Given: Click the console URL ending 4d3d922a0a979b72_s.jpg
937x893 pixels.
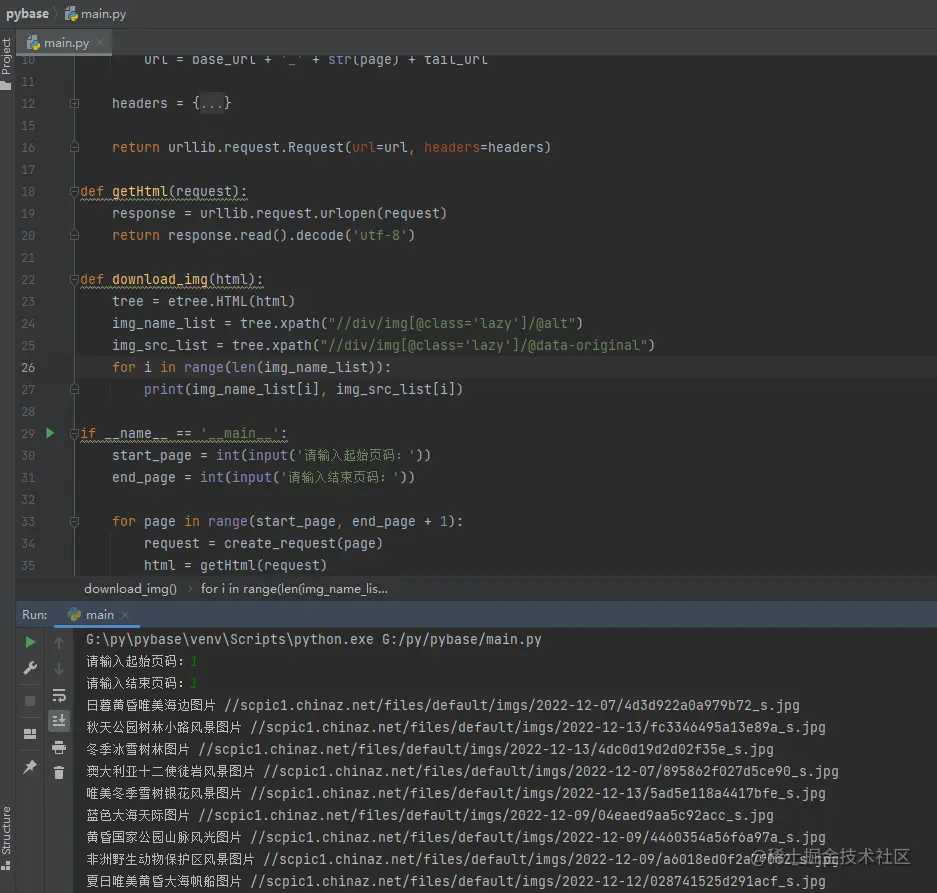Looking at the screenshot, I should 512,705.
